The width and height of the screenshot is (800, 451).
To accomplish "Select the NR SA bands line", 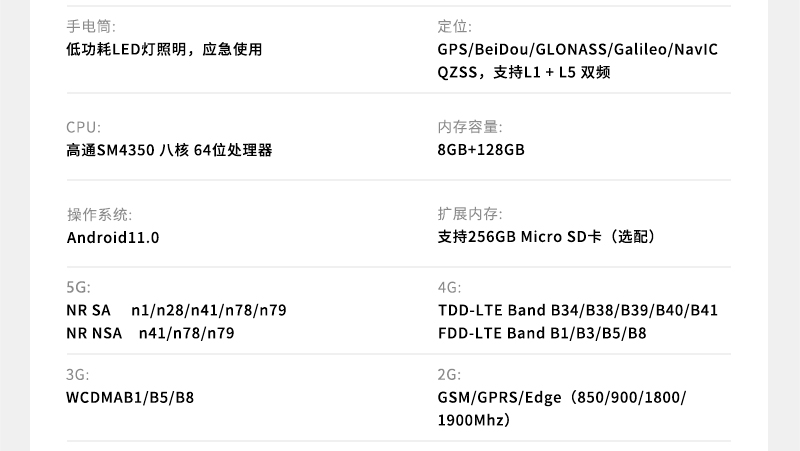I will click(176, 310).
